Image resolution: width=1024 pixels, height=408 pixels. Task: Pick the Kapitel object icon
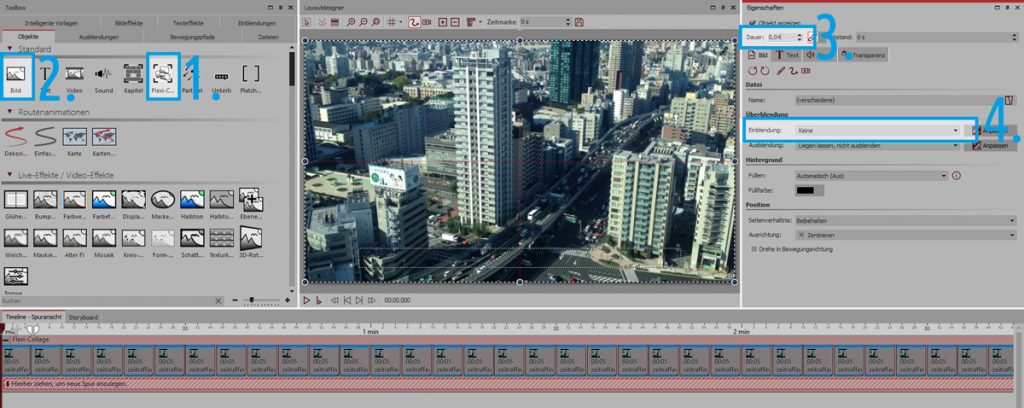(x=133, y=74)
